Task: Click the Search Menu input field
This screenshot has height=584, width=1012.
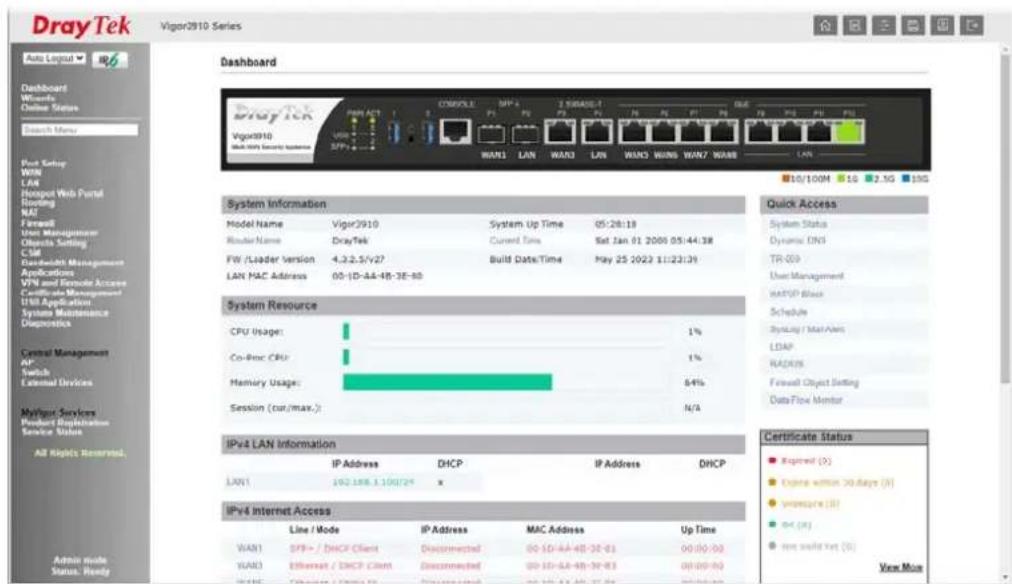Action: (x=79, y=130)
